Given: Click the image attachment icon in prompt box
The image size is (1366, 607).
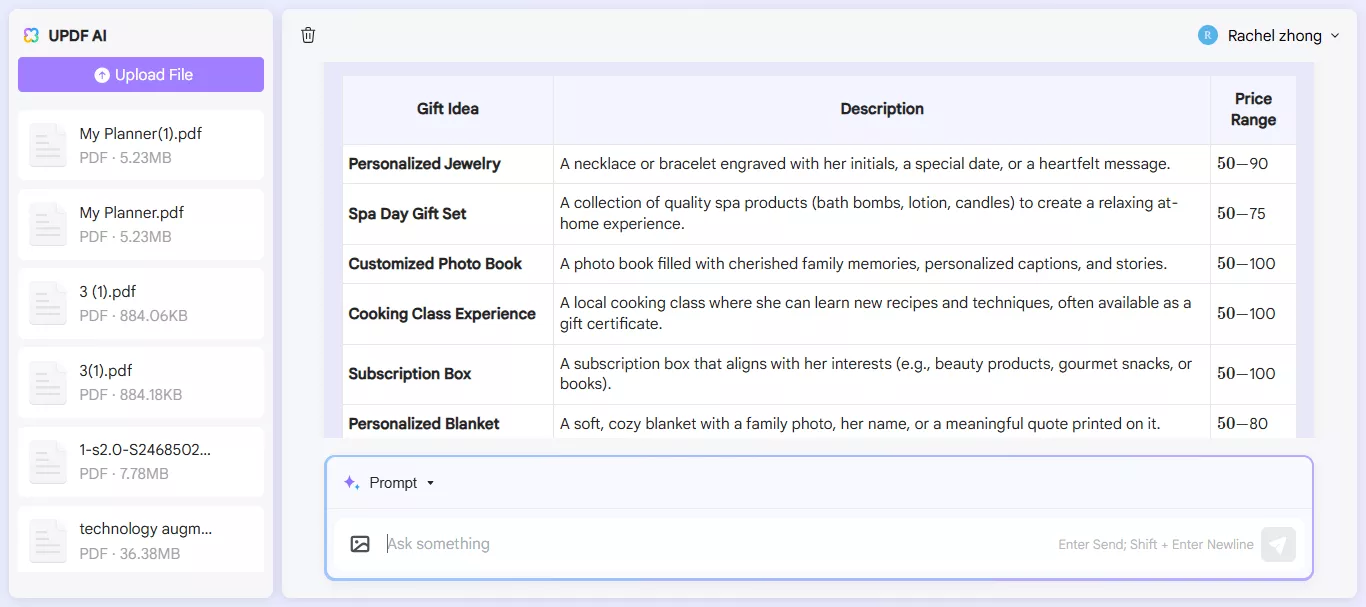Looking at the screenshot, I should coord(360,544).
